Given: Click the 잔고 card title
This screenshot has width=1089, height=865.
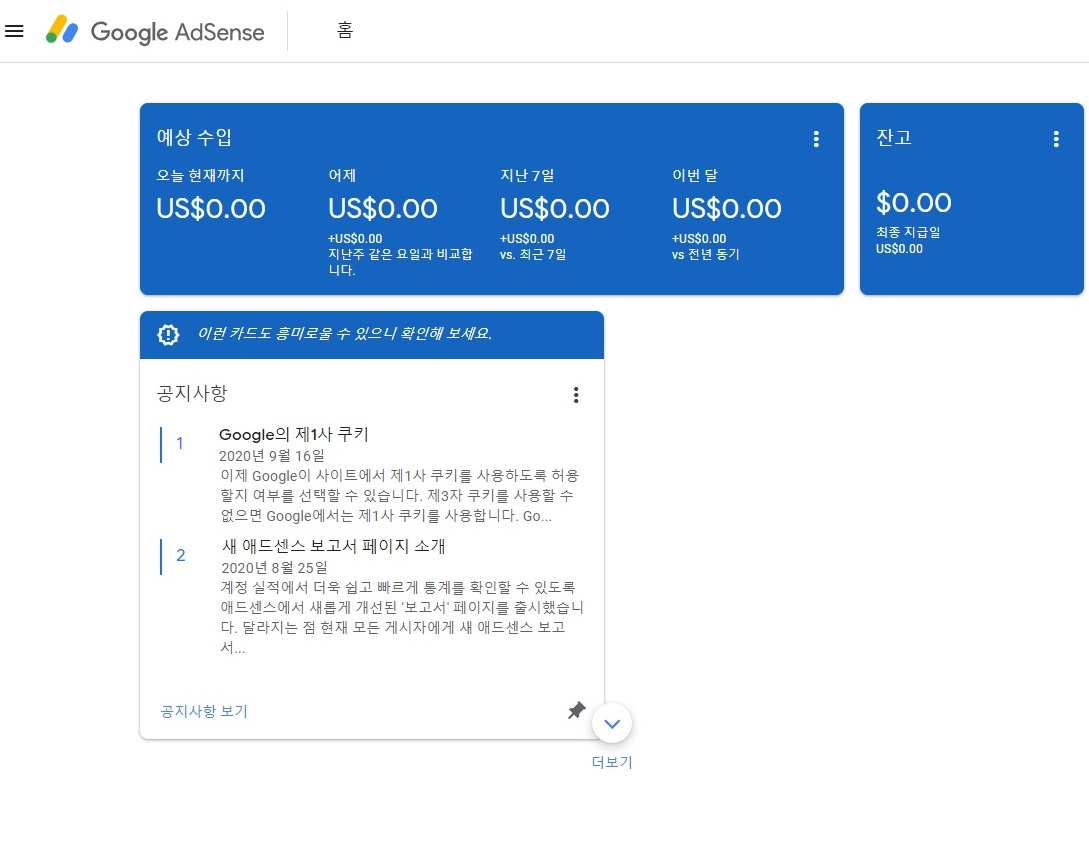Looking at the screenshot, I should point(894,137).
